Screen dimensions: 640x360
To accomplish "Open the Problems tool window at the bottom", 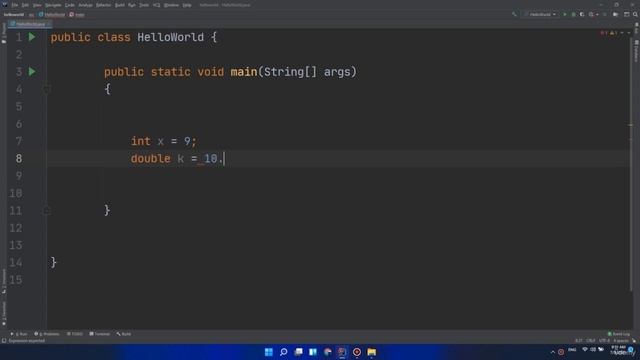I will (x=47, y=334).
